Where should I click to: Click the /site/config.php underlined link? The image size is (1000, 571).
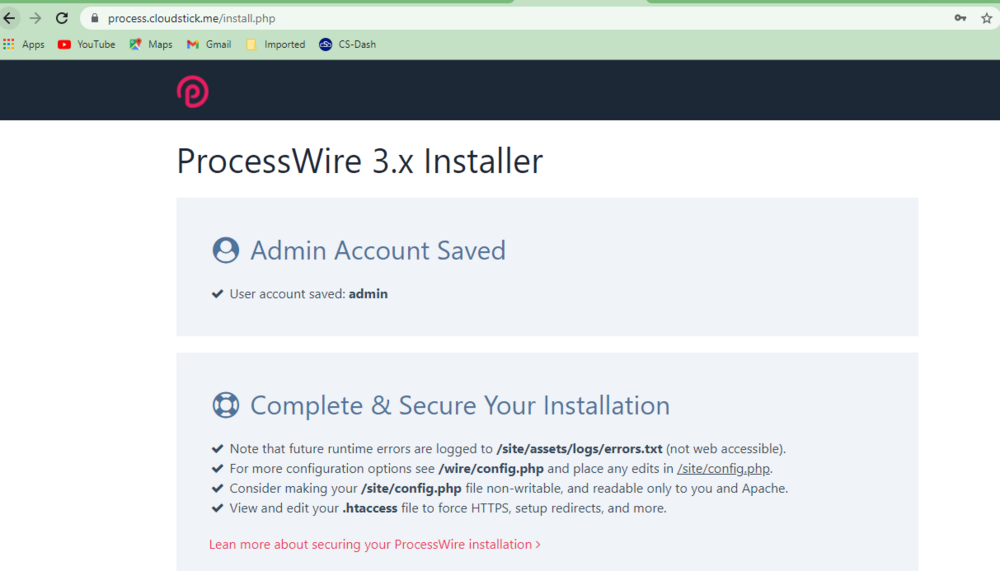[x=723, y=468]
